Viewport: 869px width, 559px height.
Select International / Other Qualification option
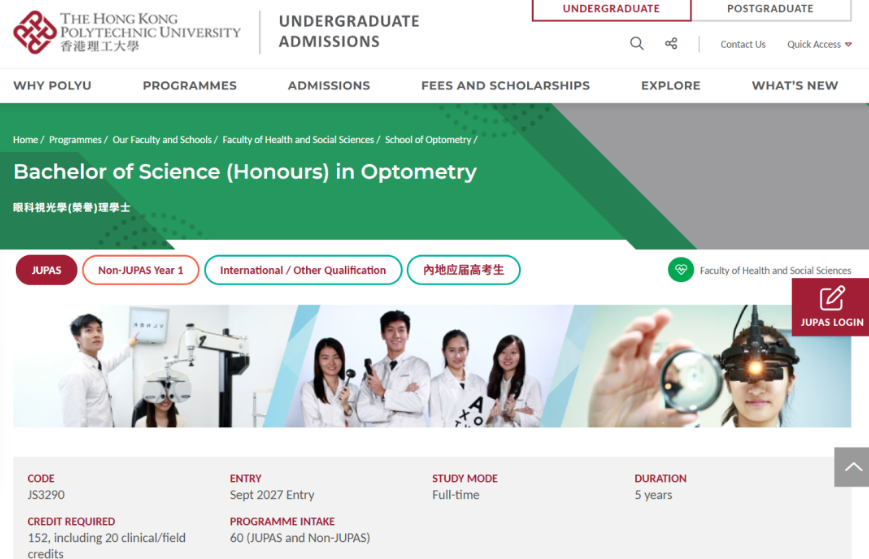[303, 270]
